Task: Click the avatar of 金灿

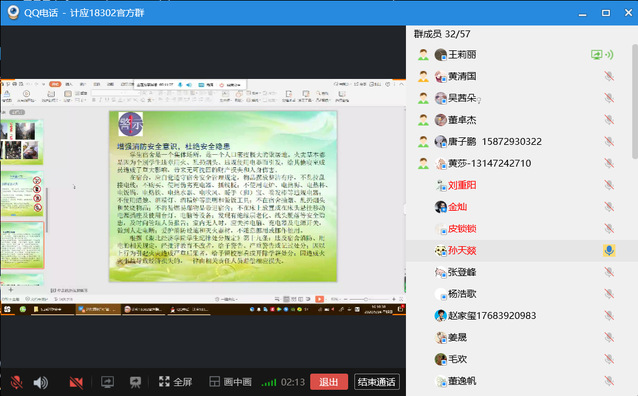Action: click(441, 207)
